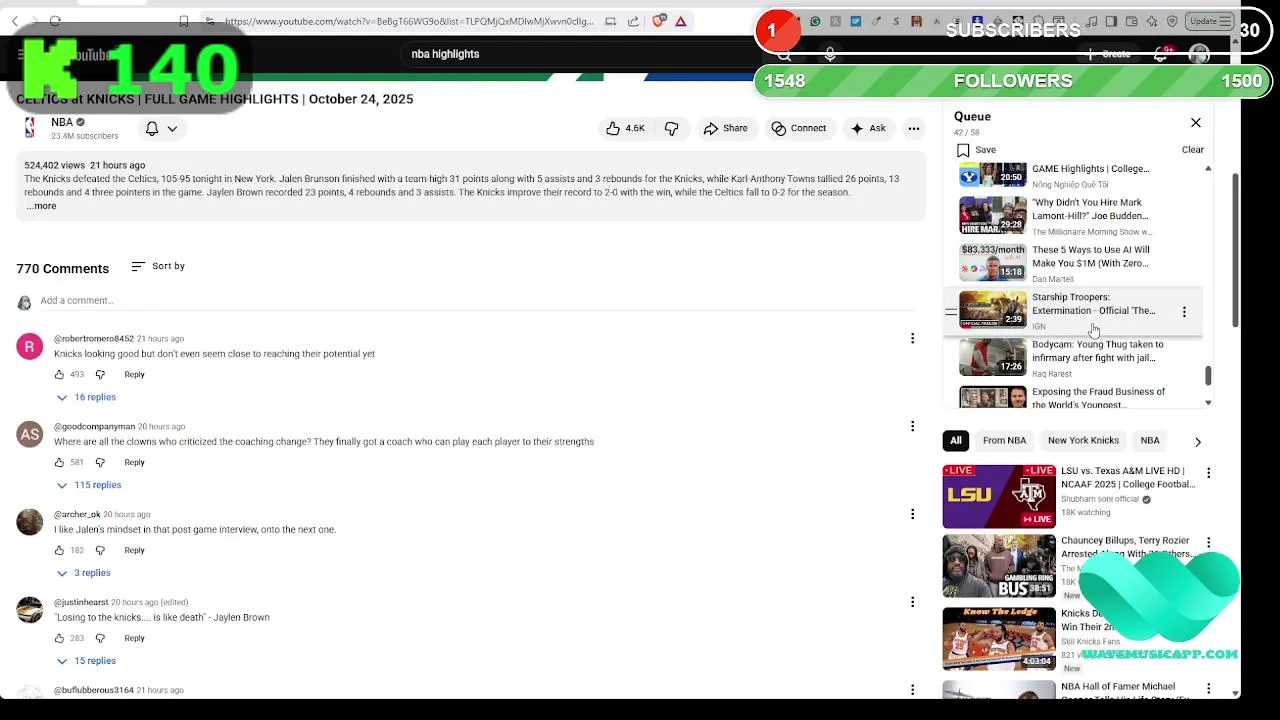The height and width of the screenshot is (720, 1280).
Task: Reload the page in the browser
Action: [55, 21]
